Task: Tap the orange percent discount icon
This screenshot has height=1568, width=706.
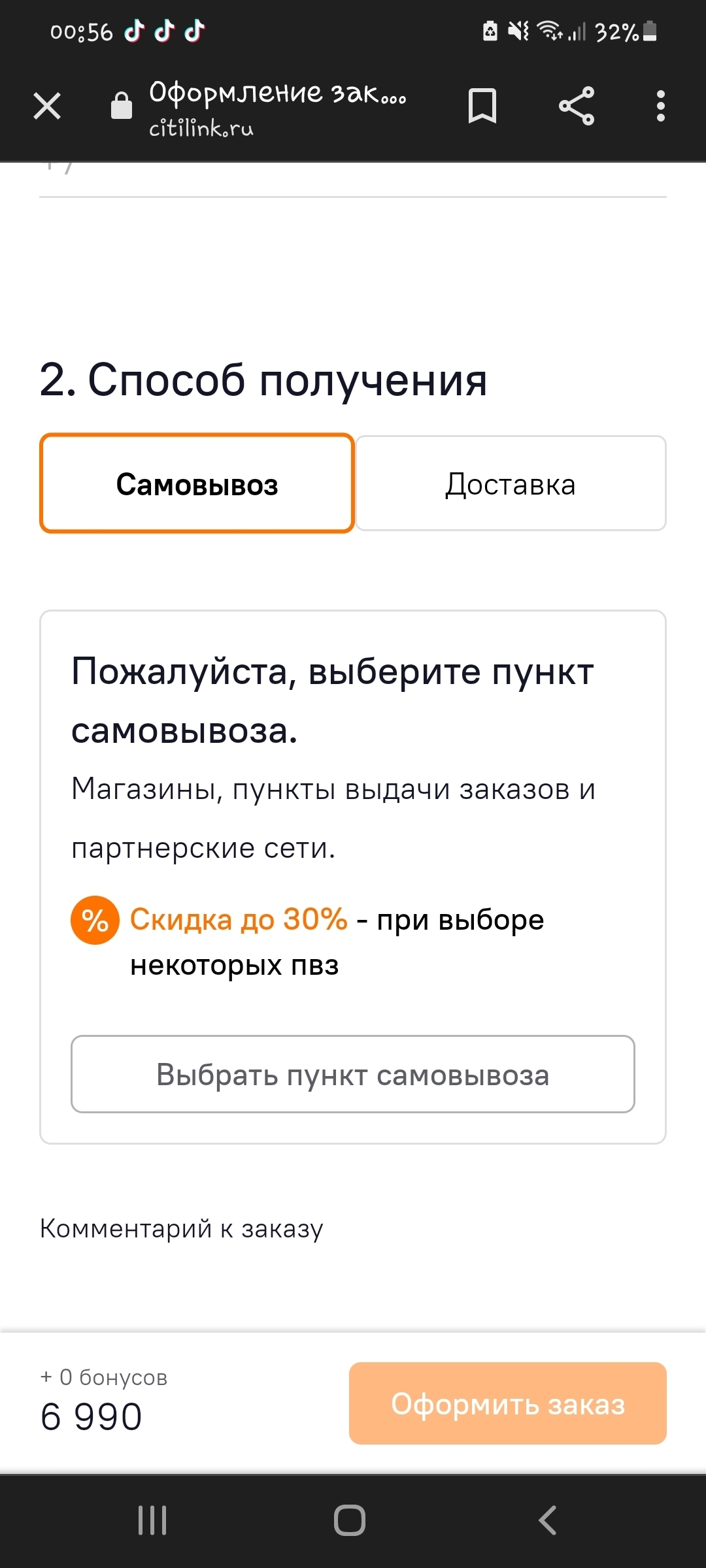Action: [95, 920]
